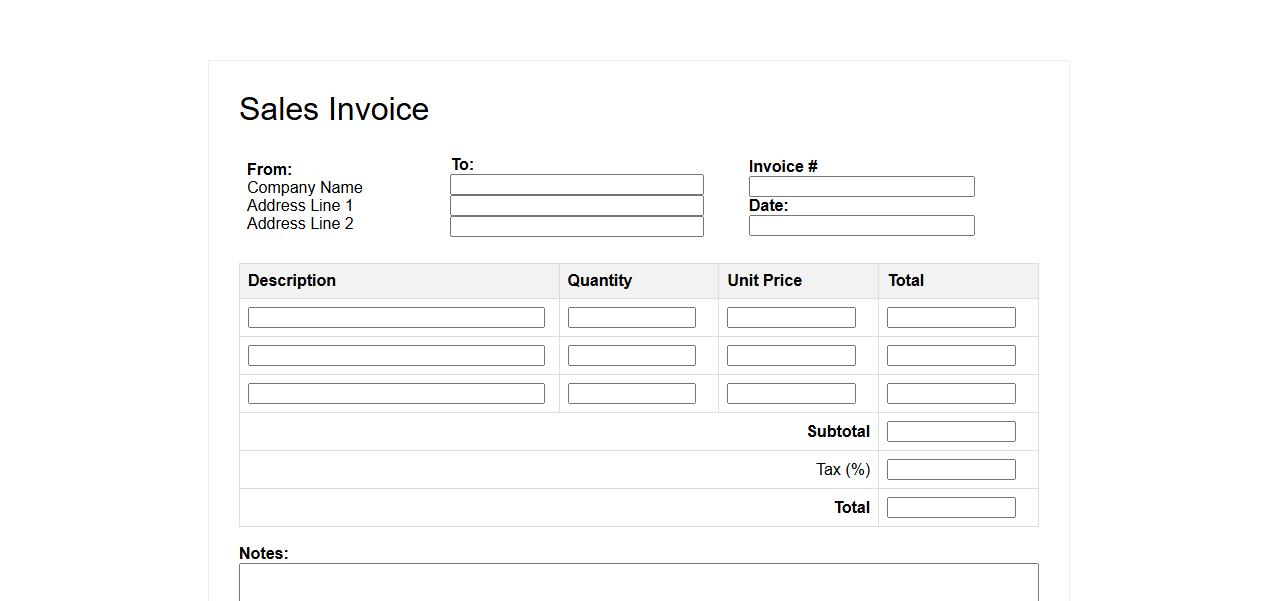Select the third To: address field
Image resolution: width=1278 pixels, height=601 pixels.
(x=576, y=227)
